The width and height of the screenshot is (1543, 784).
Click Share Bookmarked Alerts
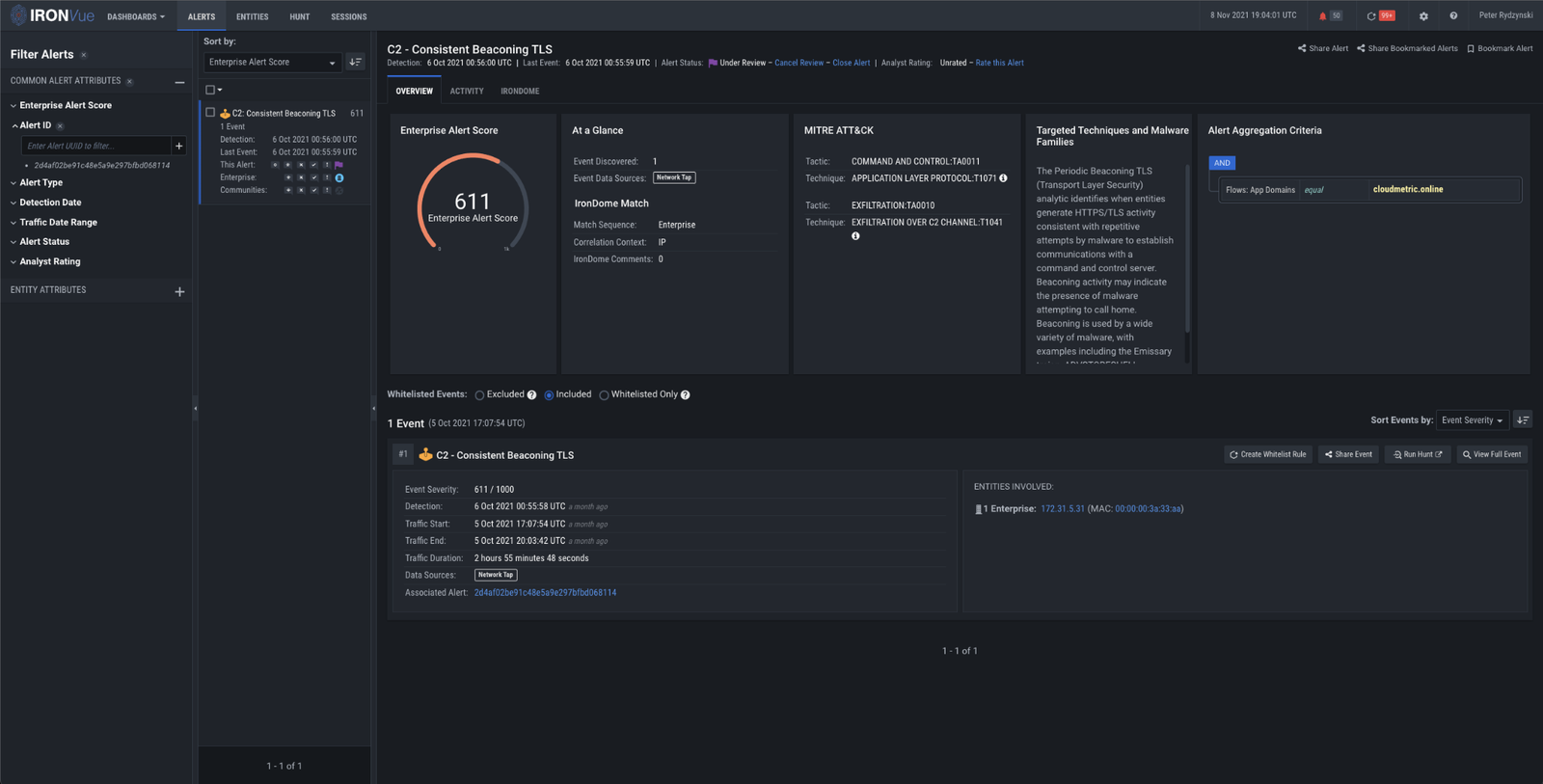[x=1407, y=48]
